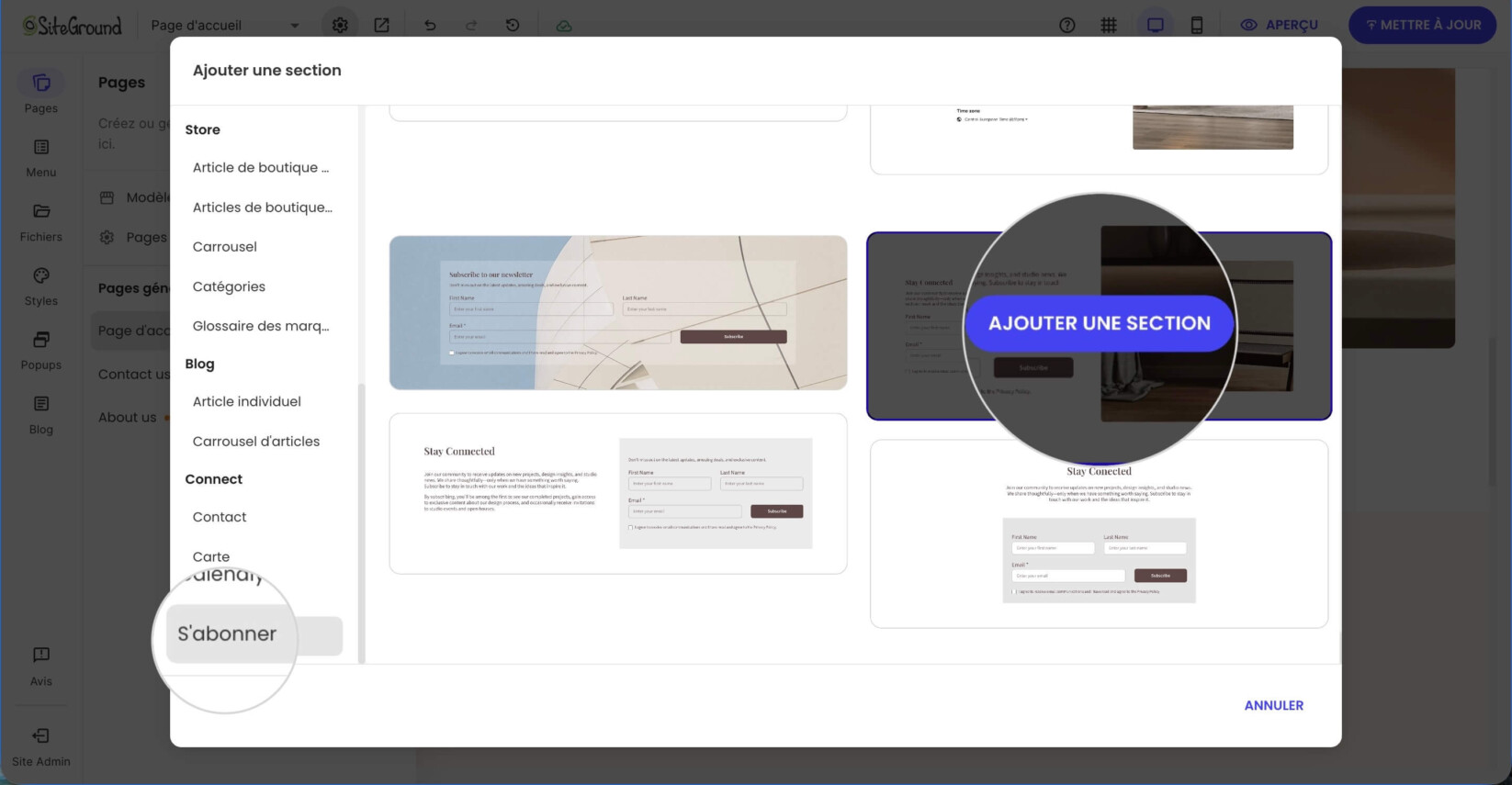Click the undo arrow

click(x=430, y=25)
